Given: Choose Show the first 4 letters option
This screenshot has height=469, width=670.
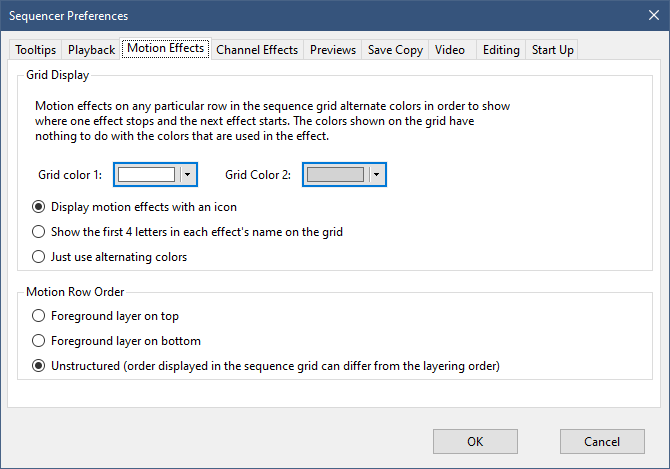Looking at the screenshot, I should click(187, 232).
